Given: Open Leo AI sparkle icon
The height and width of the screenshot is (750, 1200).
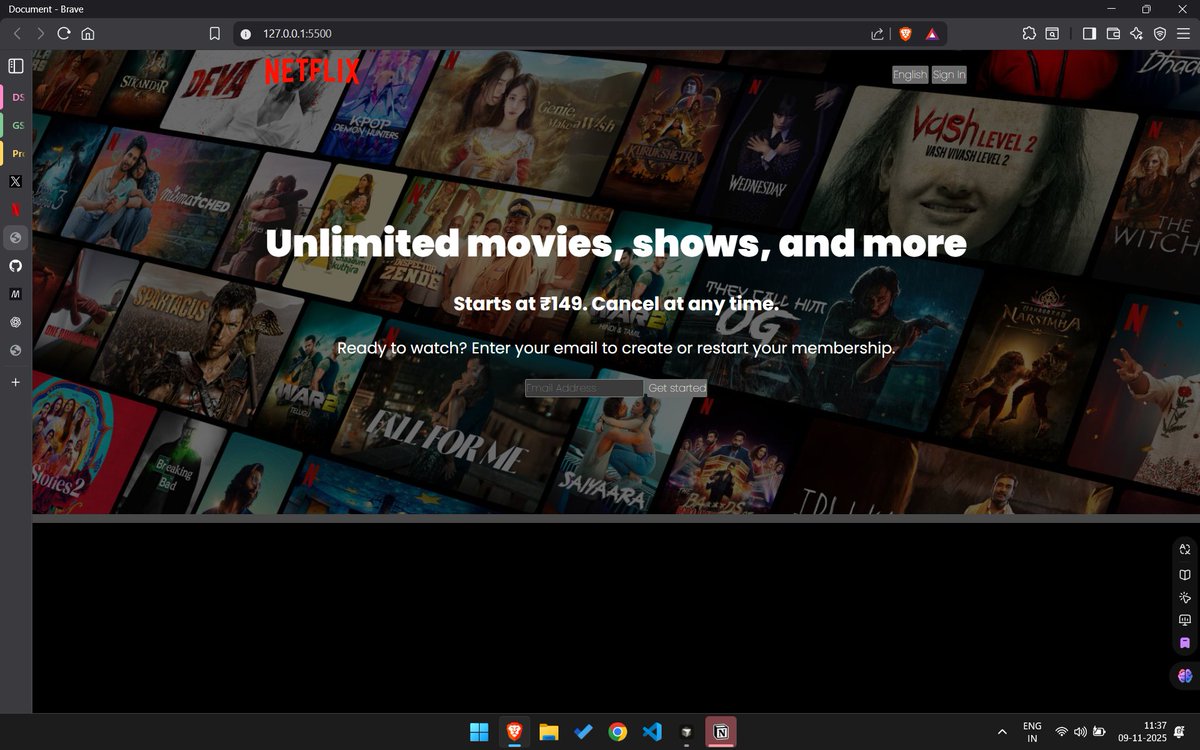Looking at the screenshot, I should (x=1137, y=33).
